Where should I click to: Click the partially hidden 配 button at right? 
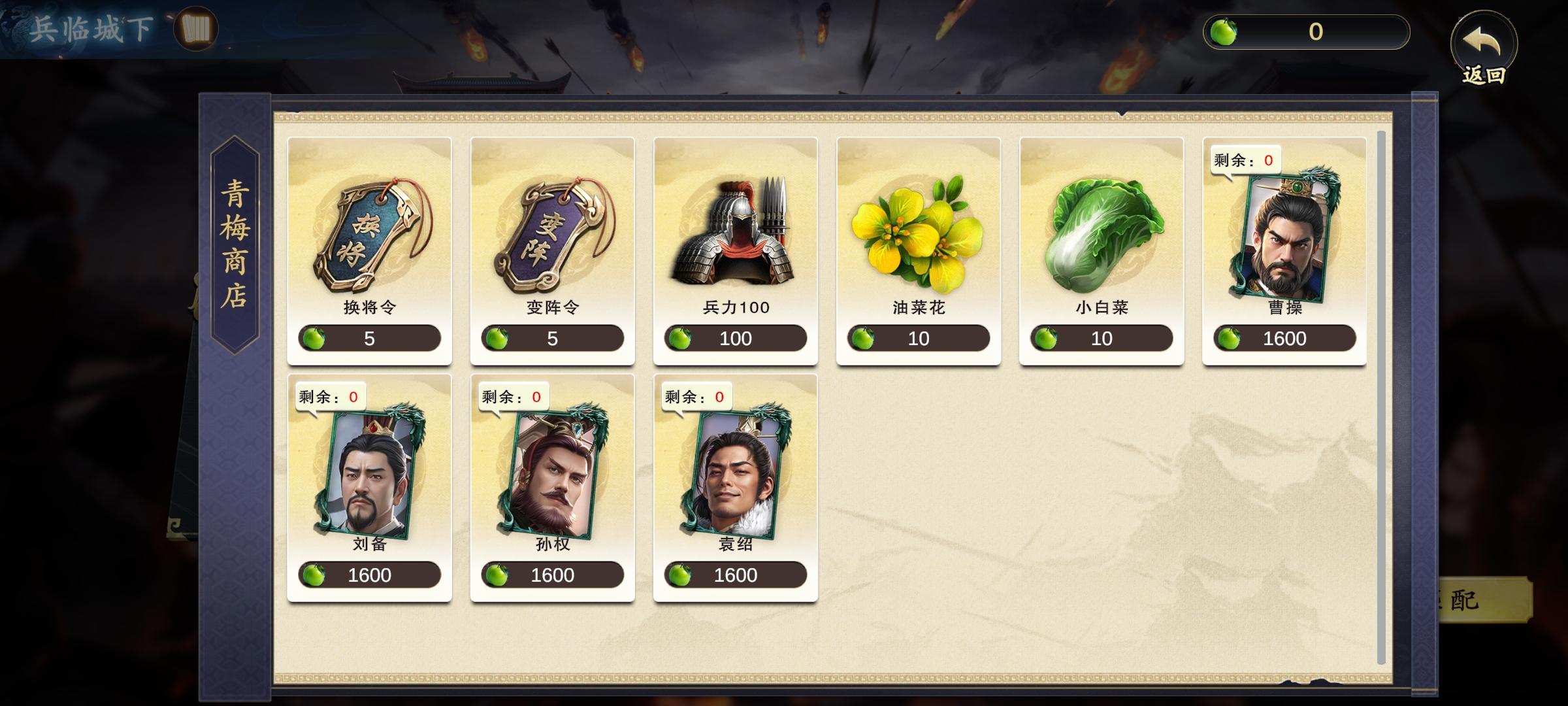[1484, 599]
